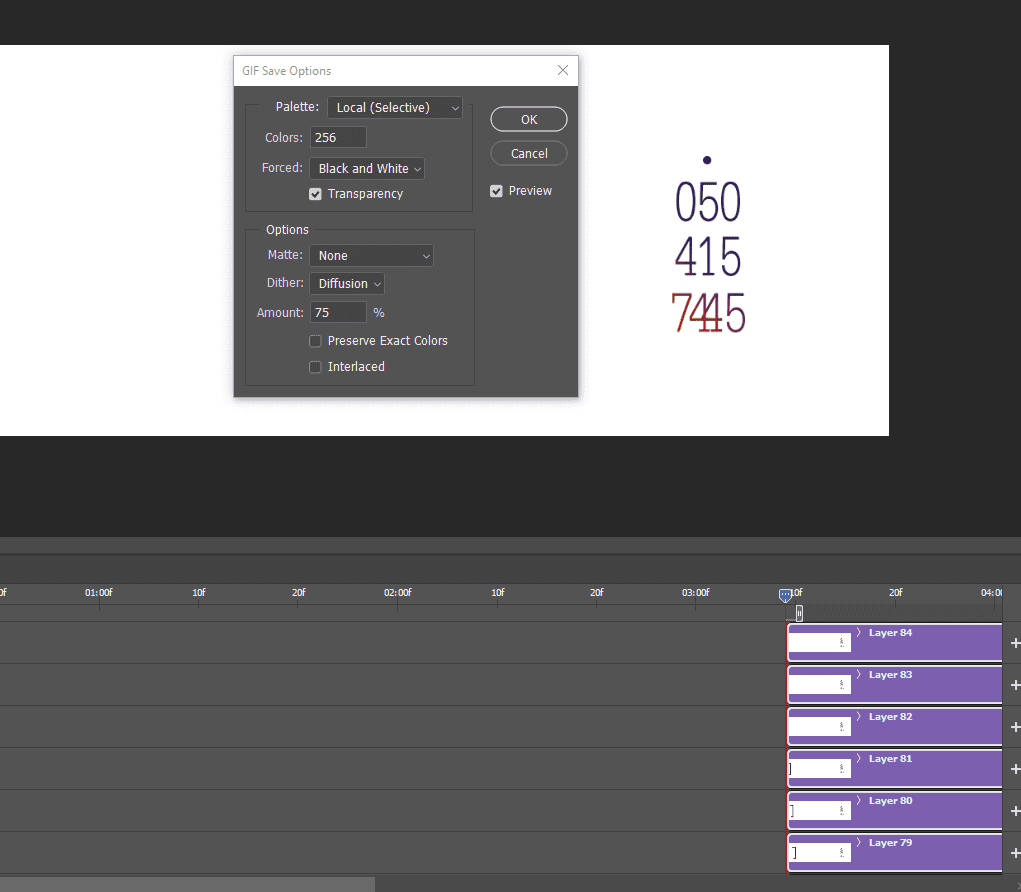Add media to Layer 81 track with plus icon
Screen dimensions: 1021x892
tap(1014, 769)
